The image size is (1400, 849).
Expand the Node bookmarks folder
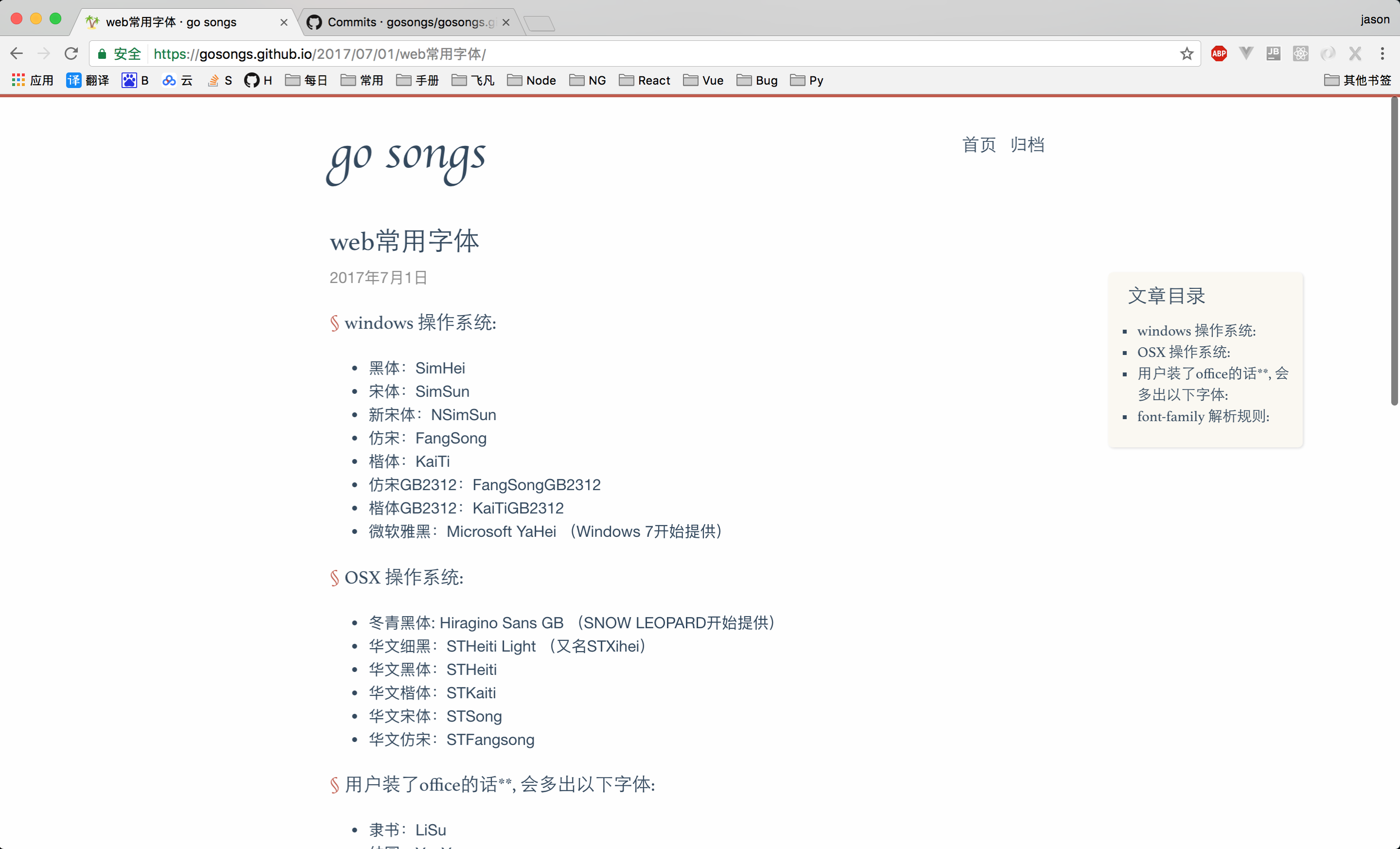click(x=532, y=80)
